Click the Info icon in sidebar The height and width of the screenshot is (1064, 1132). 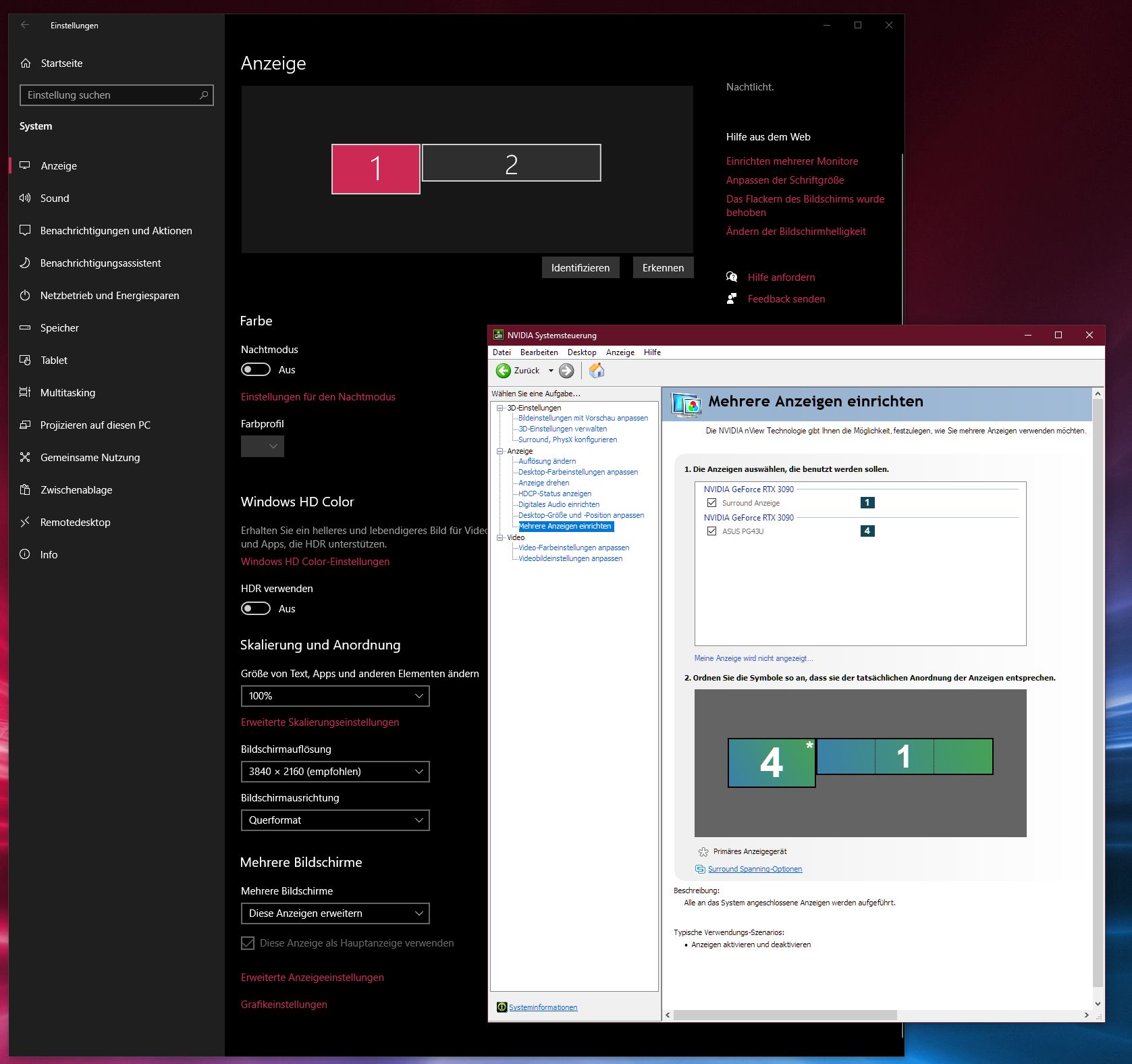(x=25, y=554)
